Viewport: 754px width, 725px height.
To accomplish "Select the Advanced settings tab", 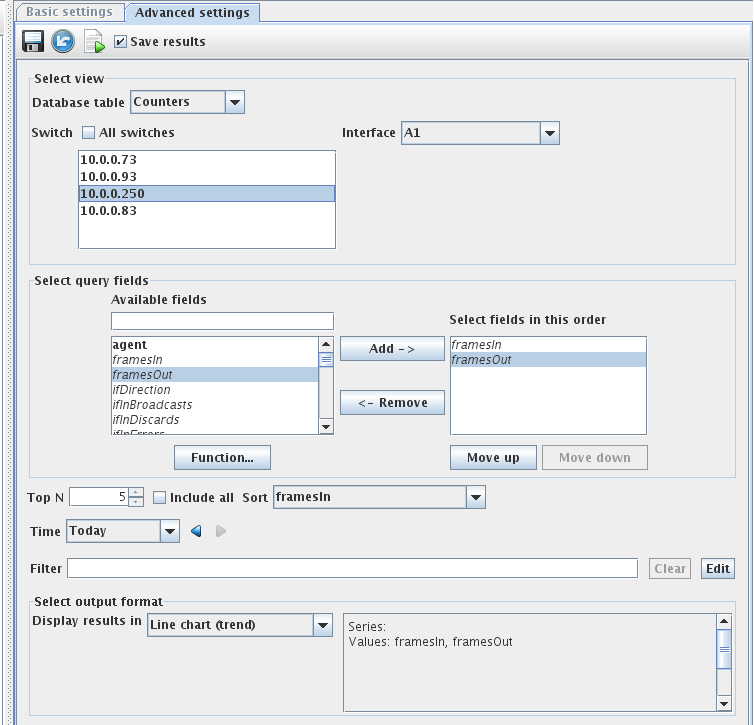I will pyautogui.click(x=192, y=13).
